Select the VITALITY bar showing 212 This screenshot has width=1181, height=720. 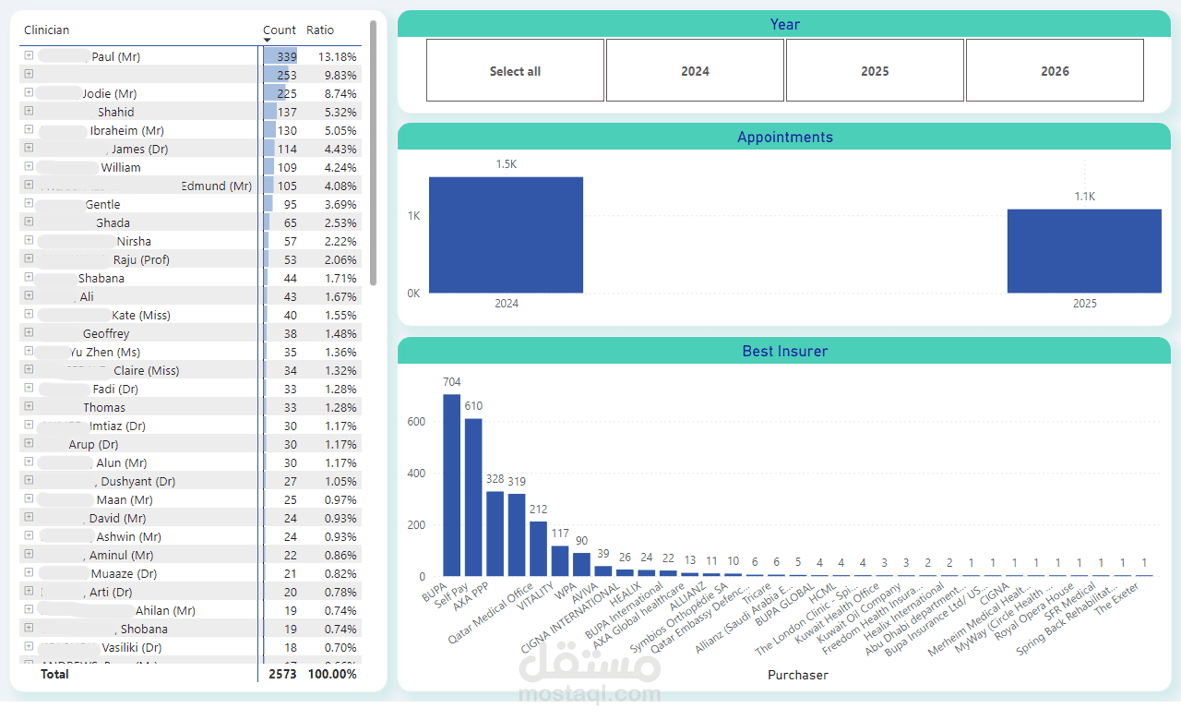tap(538, 549)
